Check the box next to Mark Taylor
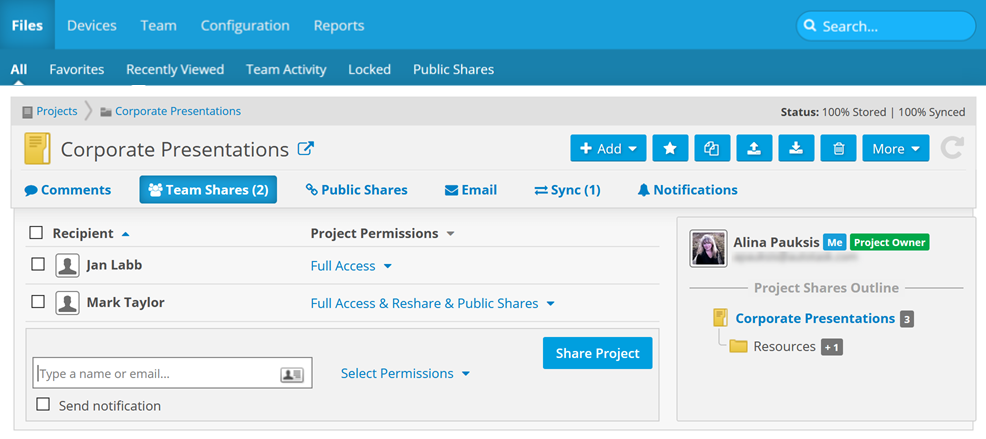Screen dimensions: 986x439 coord(38,302)
